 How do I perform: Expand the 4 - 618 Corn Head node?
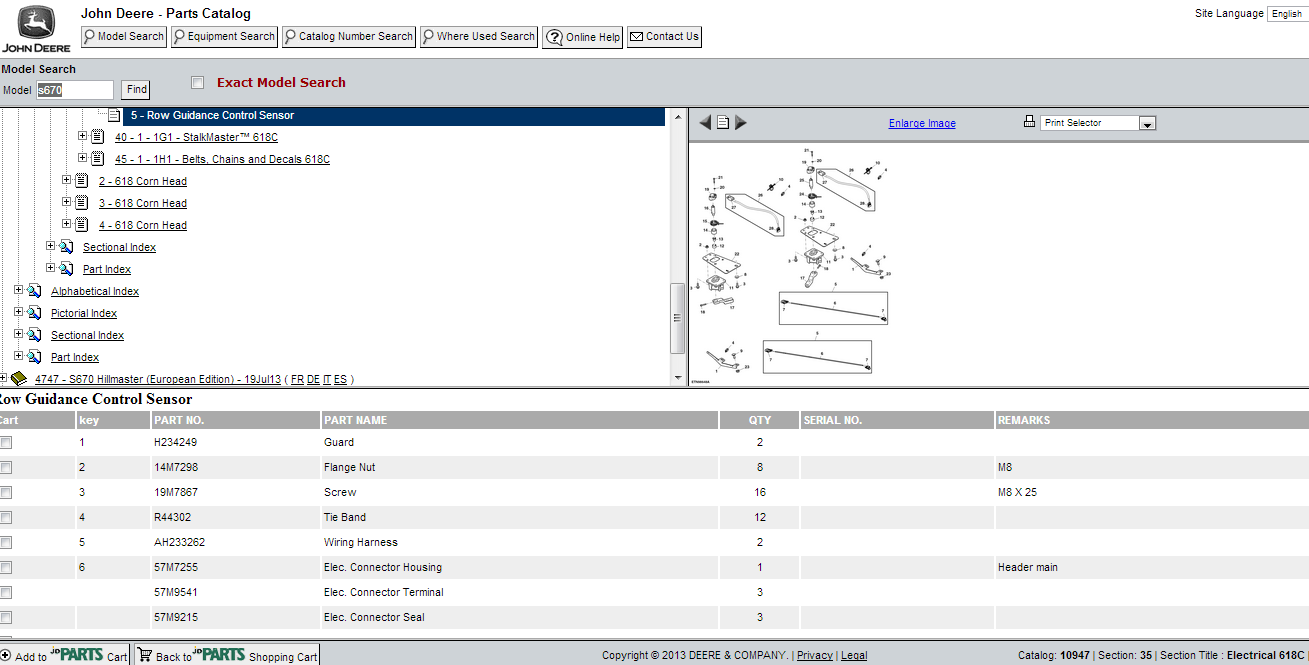(x=67, y=224)
